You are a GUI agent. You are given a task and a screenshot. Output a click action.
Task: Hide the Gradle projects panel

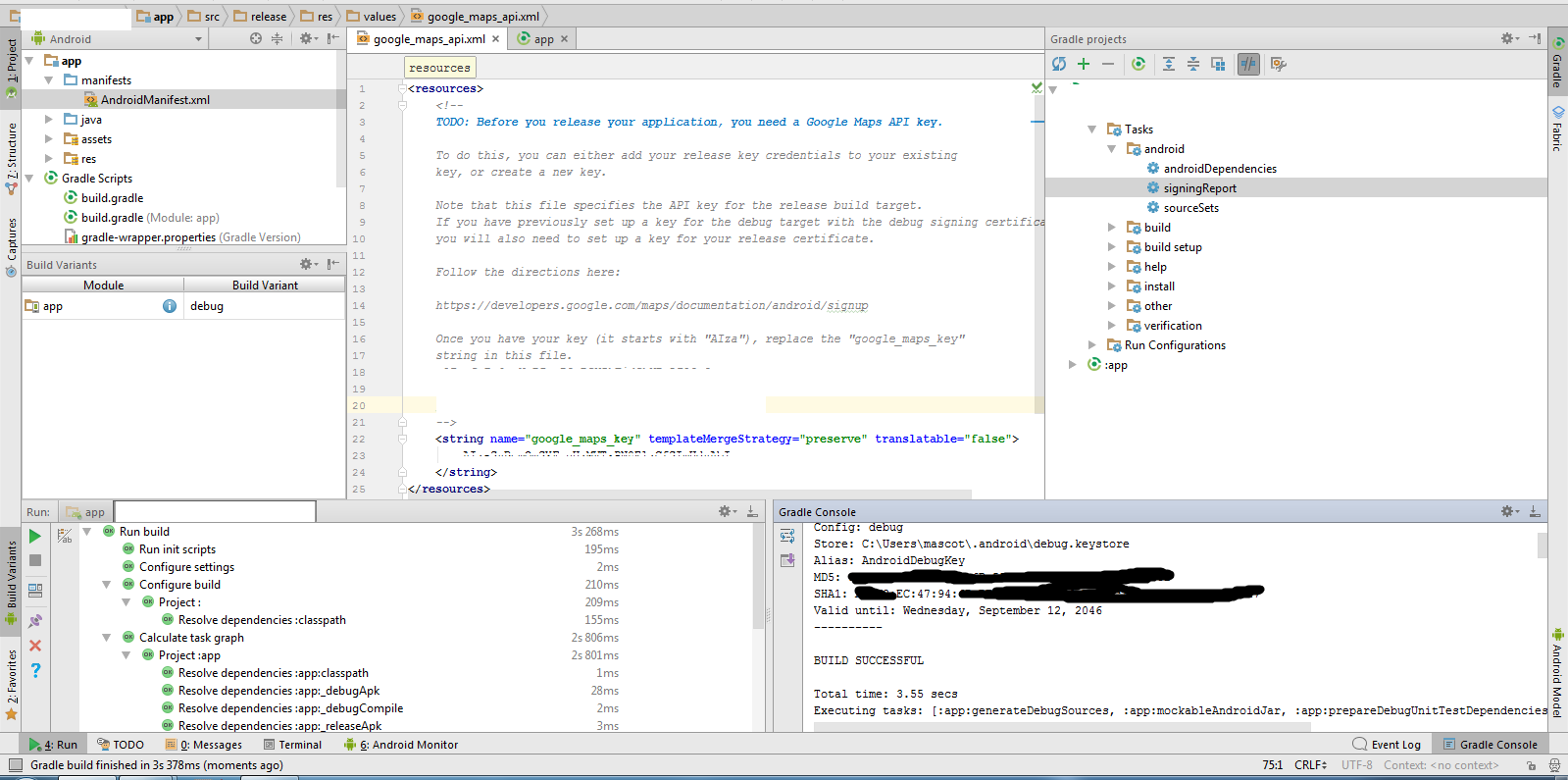pos(1535,38)
